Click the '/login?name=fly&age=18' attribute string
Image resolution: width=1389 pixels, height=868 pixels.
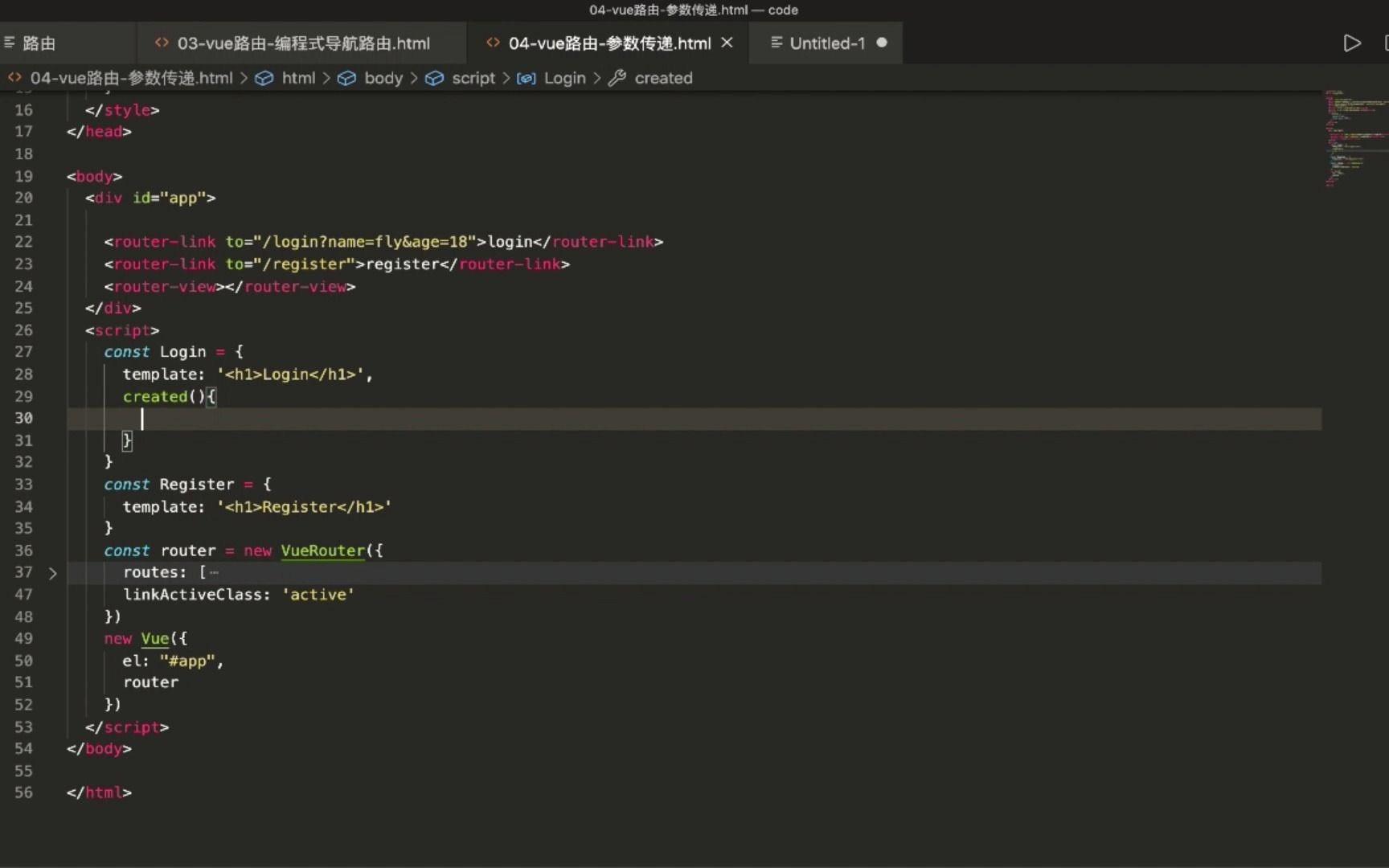click(x=365, y=242)
